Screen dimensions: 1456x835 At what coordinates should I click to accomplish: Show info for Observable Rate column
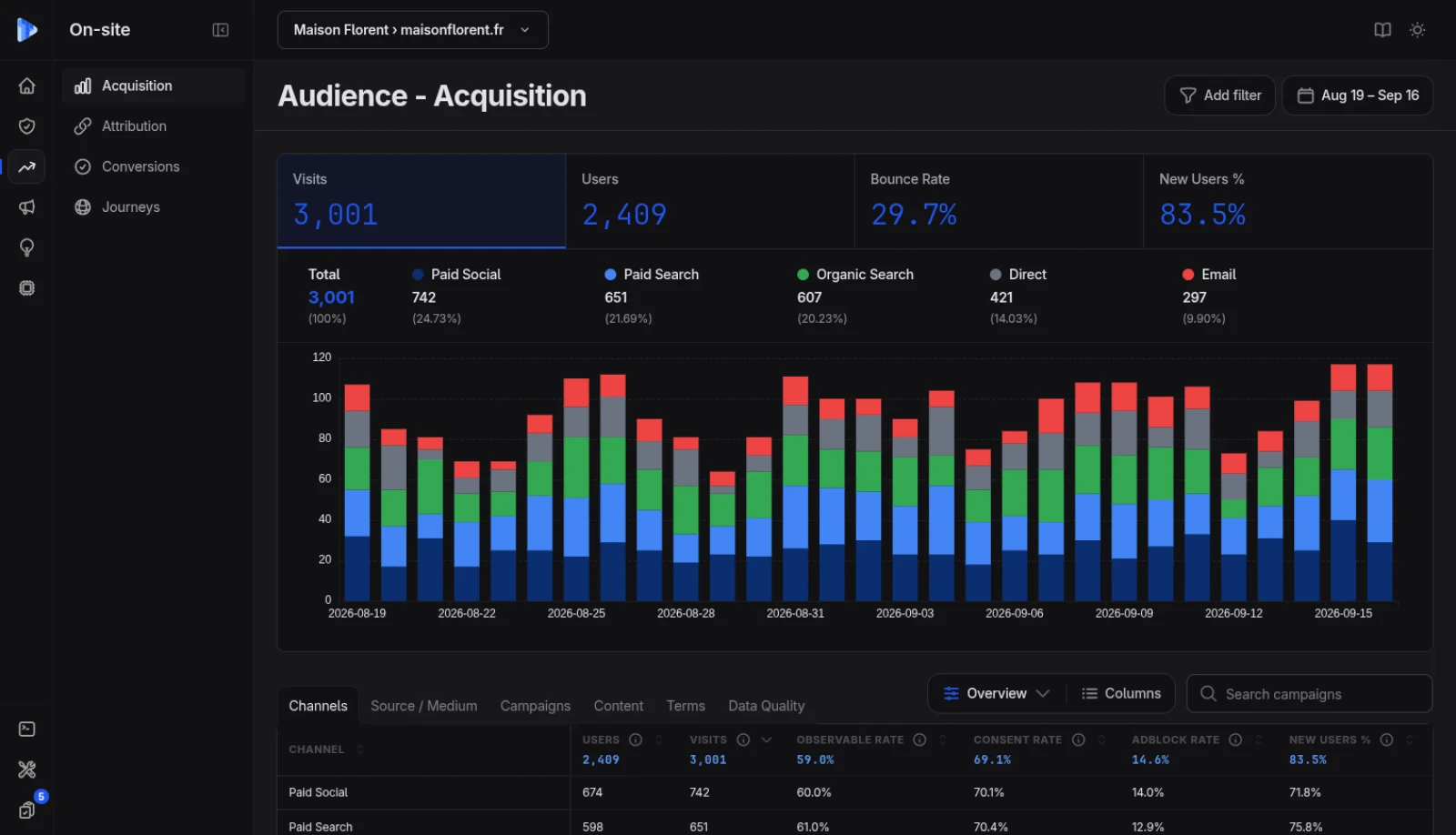(920, 739)
